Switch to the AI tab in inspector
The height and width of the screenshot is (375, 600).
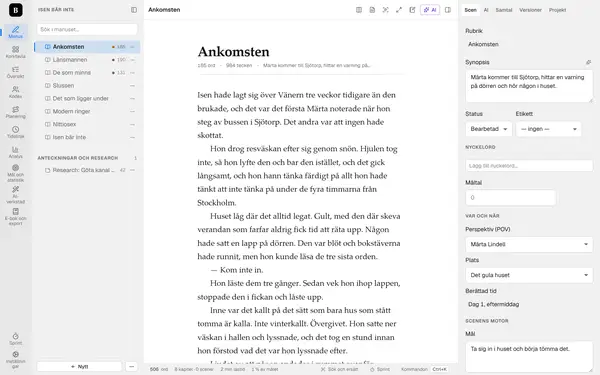(486, 10)
